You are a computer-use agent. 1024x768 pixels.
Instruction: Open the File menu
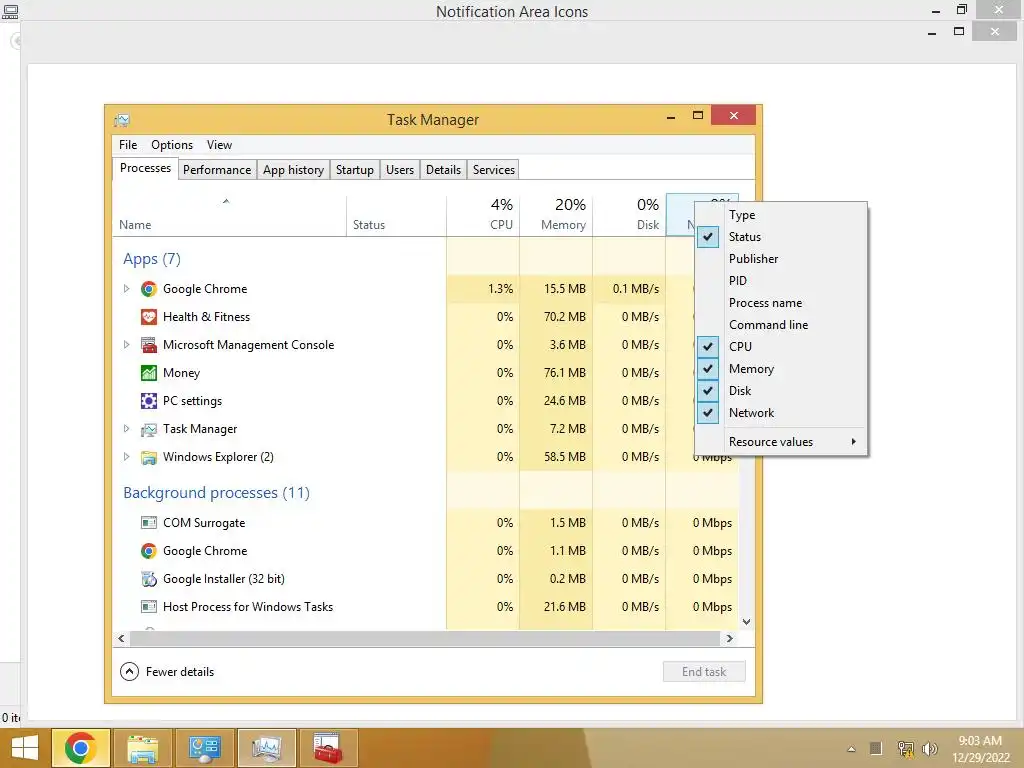[128, 145]
